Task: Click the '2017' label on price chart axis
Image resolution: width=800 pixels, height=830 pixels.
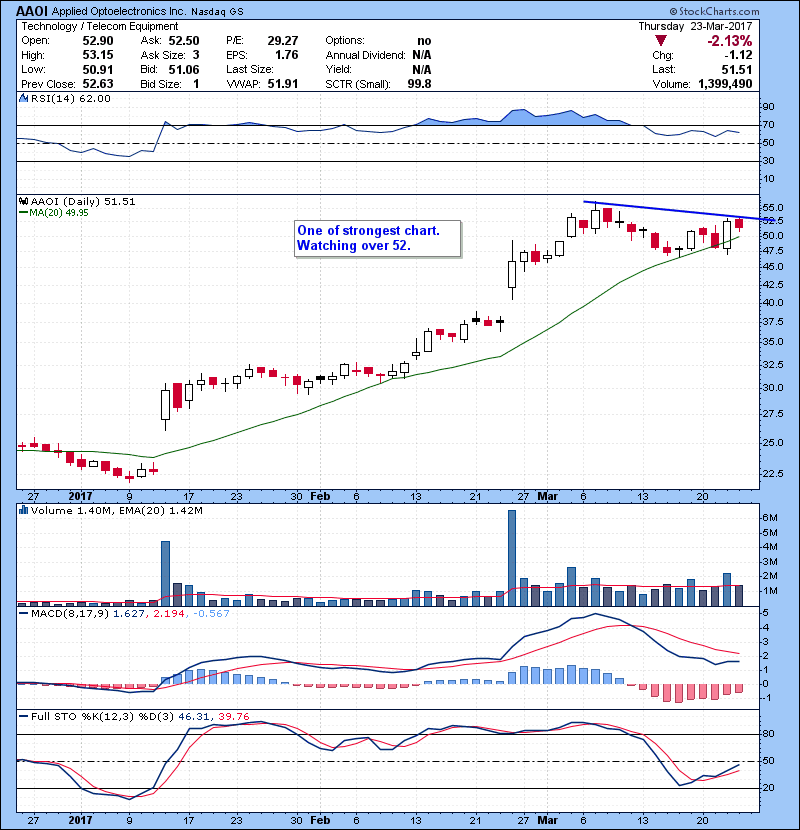Action: pos(80,497)
